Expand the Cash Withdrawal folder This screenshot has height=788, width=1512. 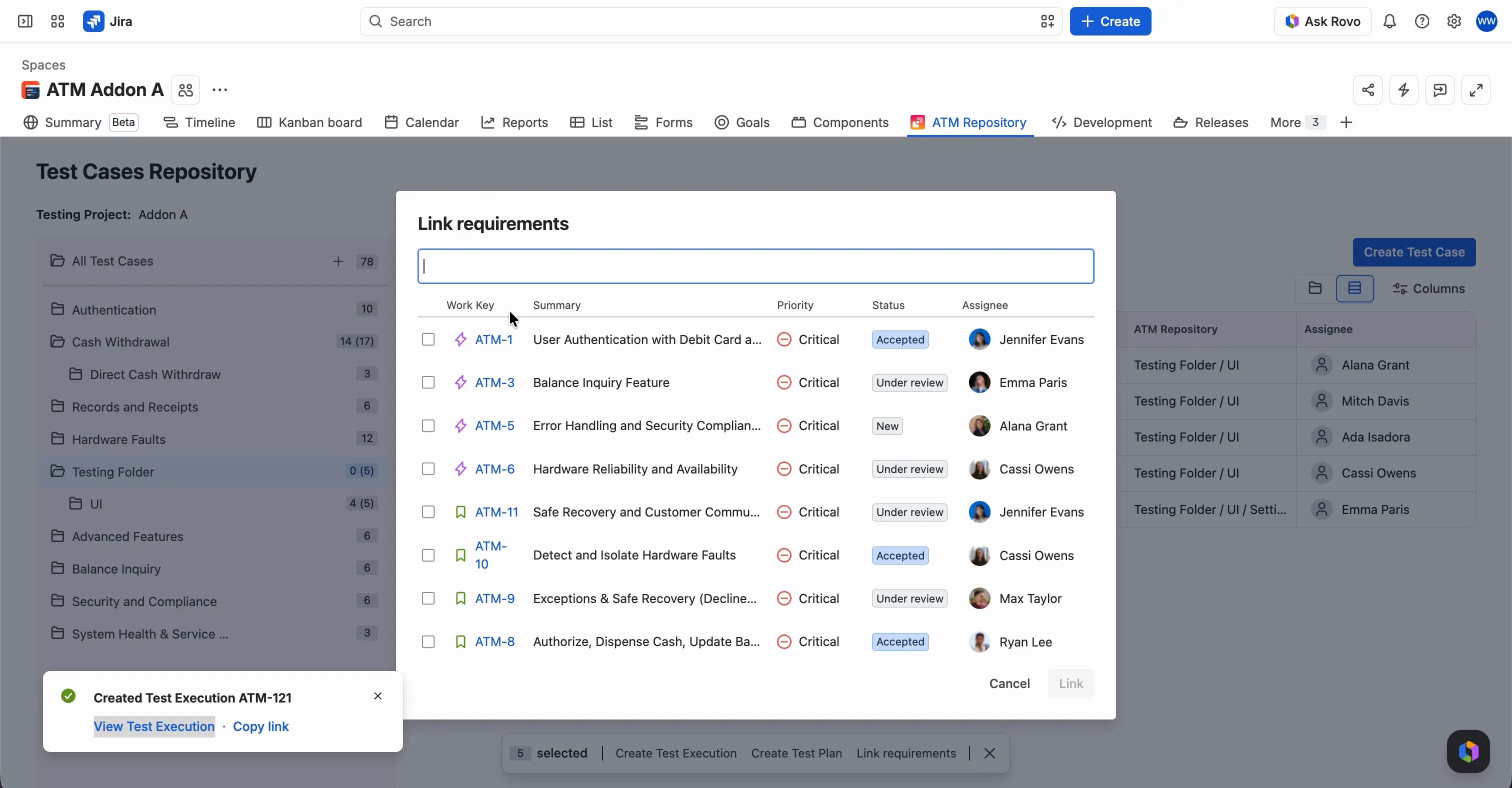57,341
